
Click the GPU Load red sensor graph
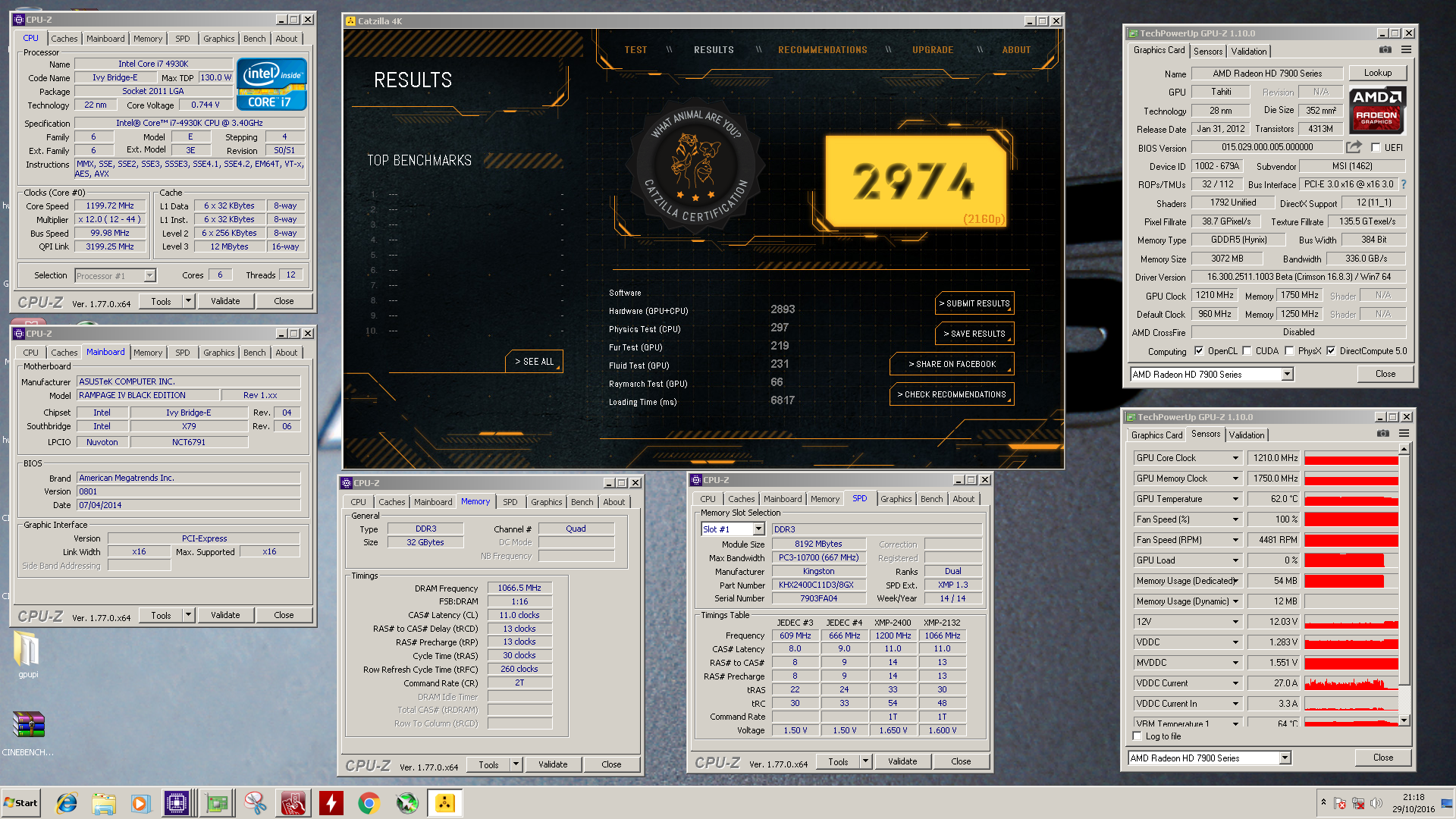[1351, 560]
